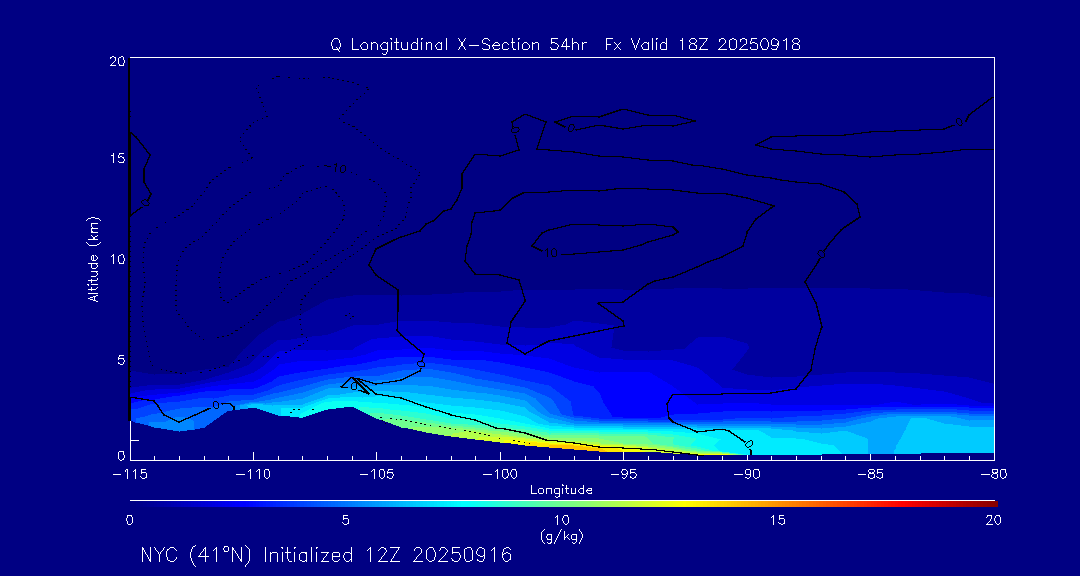Click the '(g/kg)' units label below colorbar
The image size is (1080, 576).
click(x=561, y=536)
